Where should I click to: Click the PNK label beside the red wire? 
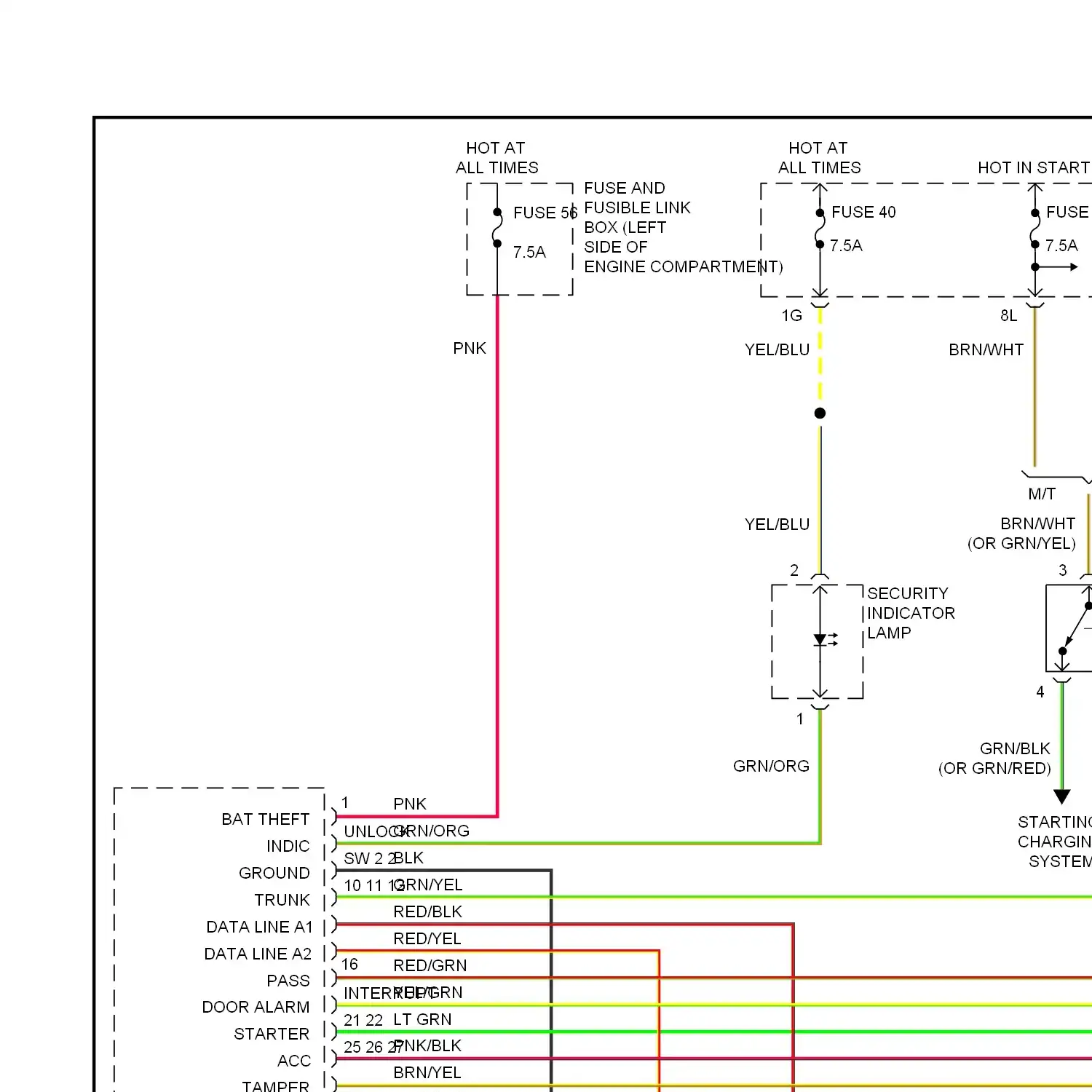click(470, 348)
